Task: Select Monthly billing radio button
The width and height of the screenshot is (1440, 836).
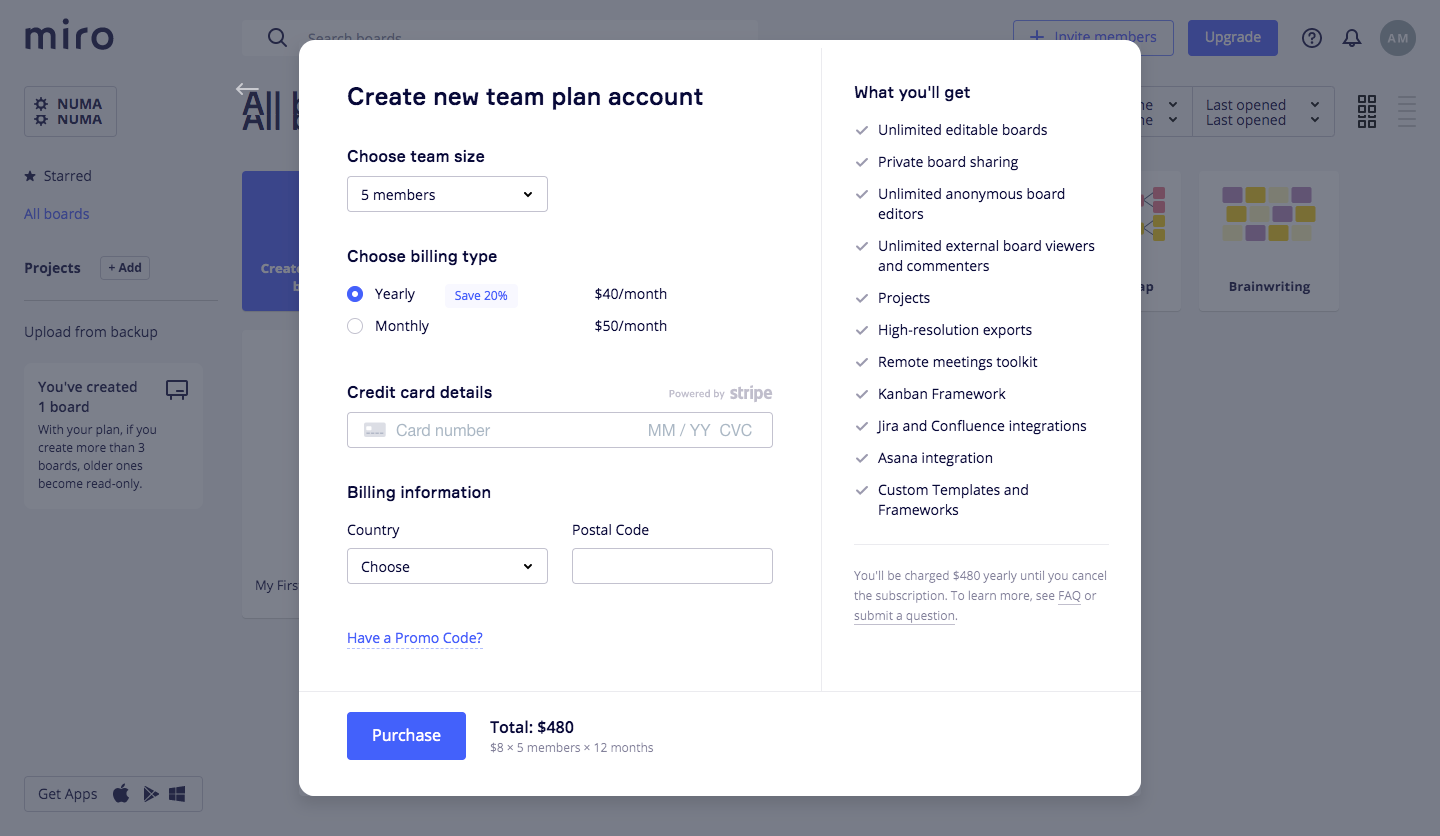Action: (x=355, y=326)
